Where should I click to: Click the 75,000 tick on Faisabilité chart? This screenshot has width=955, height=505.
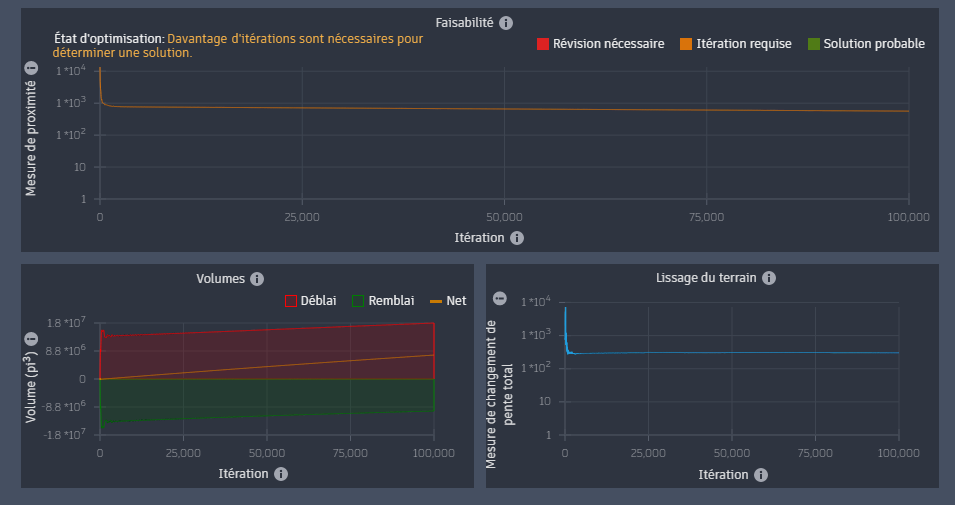(707, 217)
